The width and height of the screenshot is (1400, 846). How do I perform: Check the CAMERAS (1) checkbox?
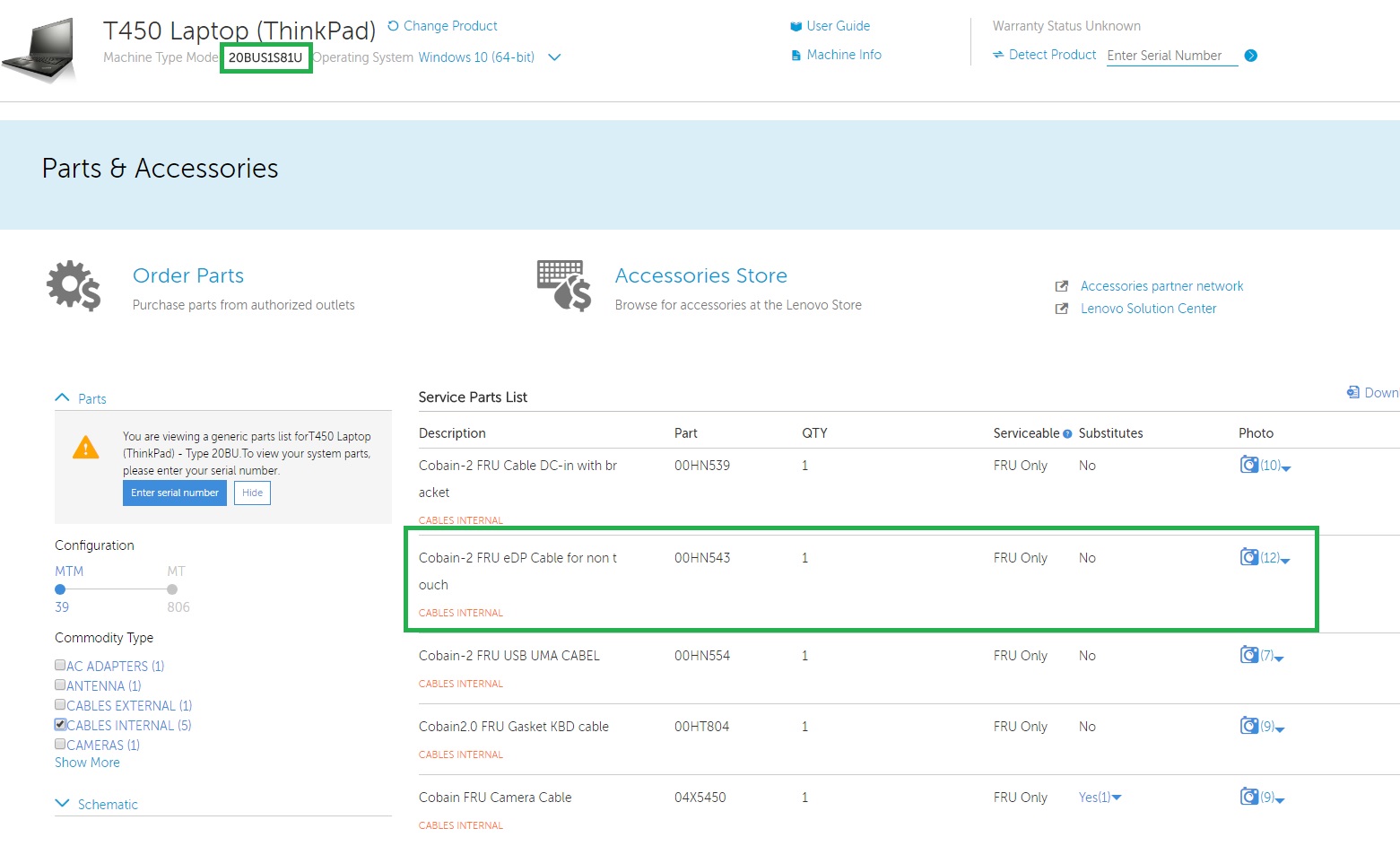coord(60,744)
